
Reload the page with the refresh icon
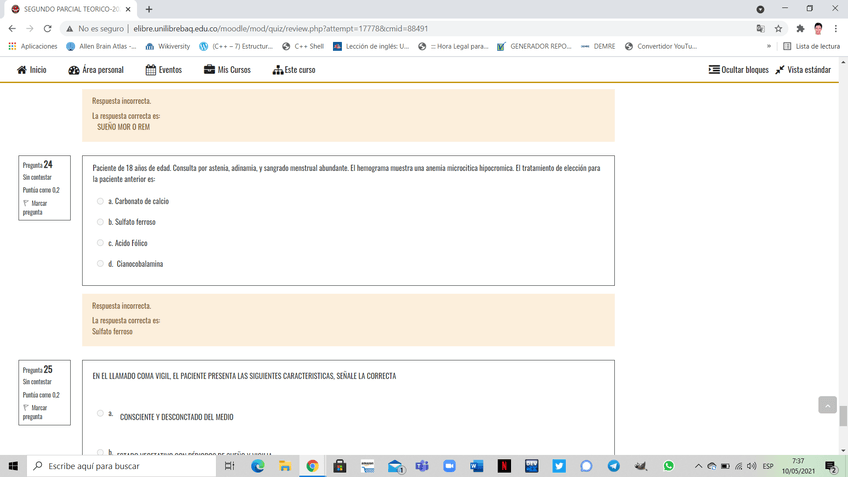47,29
